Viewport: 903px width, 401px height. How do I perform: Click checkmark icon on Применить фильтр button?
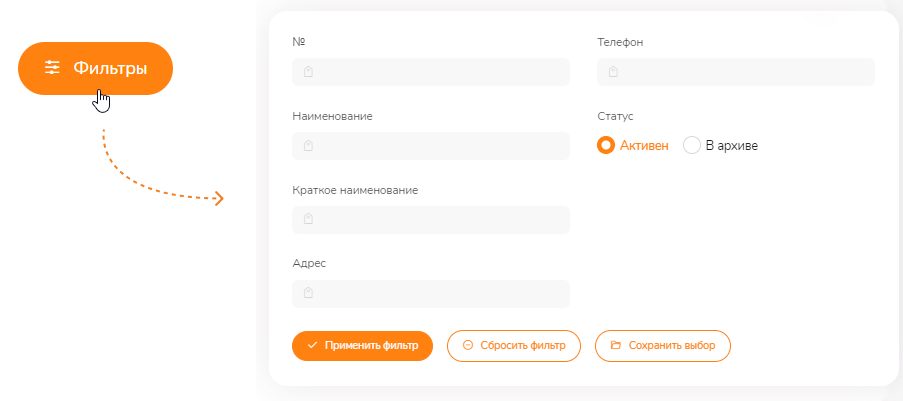point(313,346)
